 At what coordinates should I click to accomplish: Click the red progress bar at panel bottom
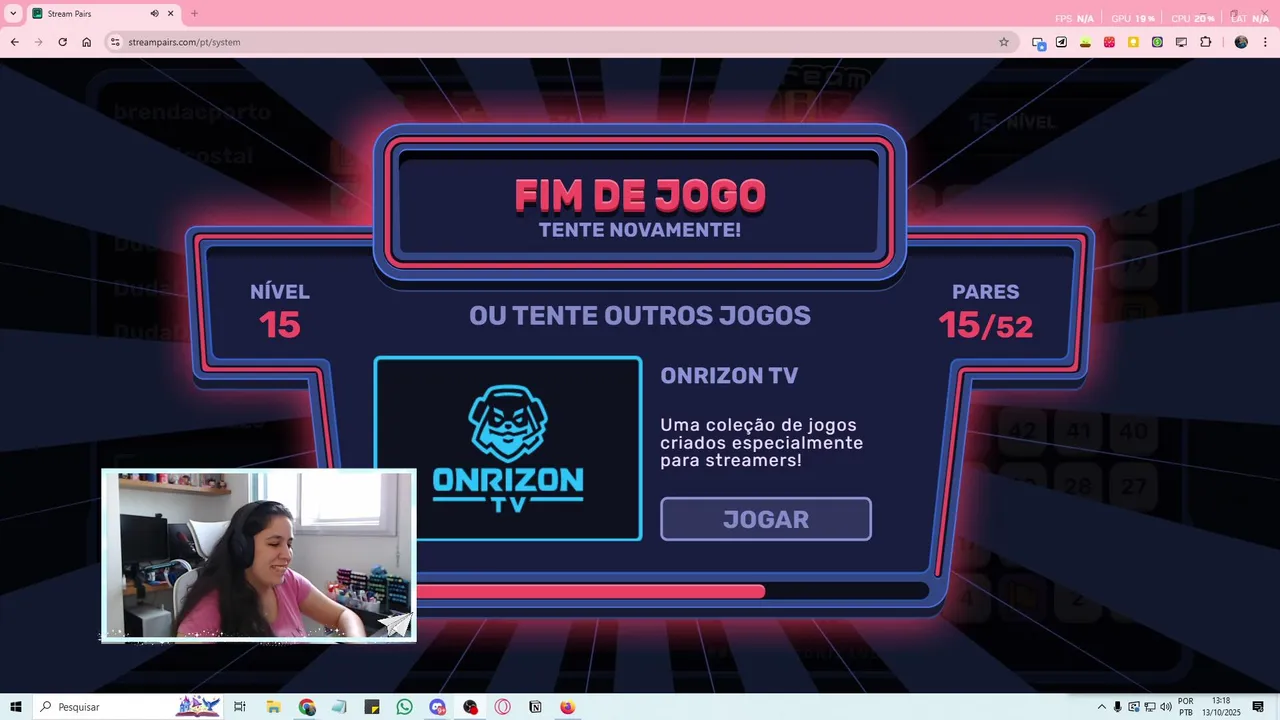tap(590, 591)
